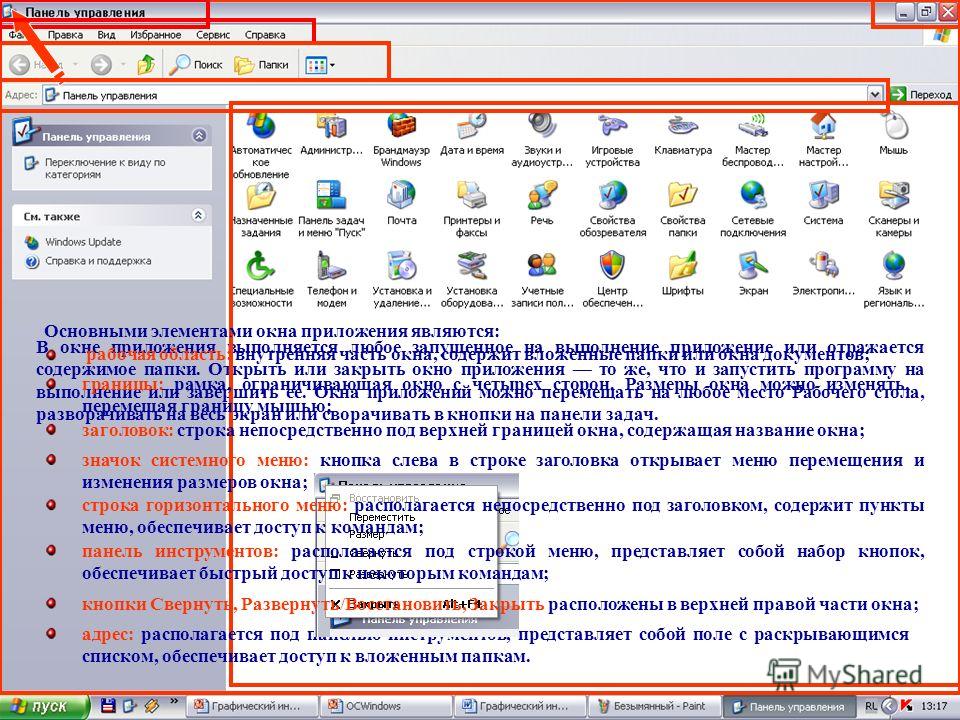The height and width of the screenshot is (720, 960).
Task: Collapse the См. также side panel
Action: [198, 215]
